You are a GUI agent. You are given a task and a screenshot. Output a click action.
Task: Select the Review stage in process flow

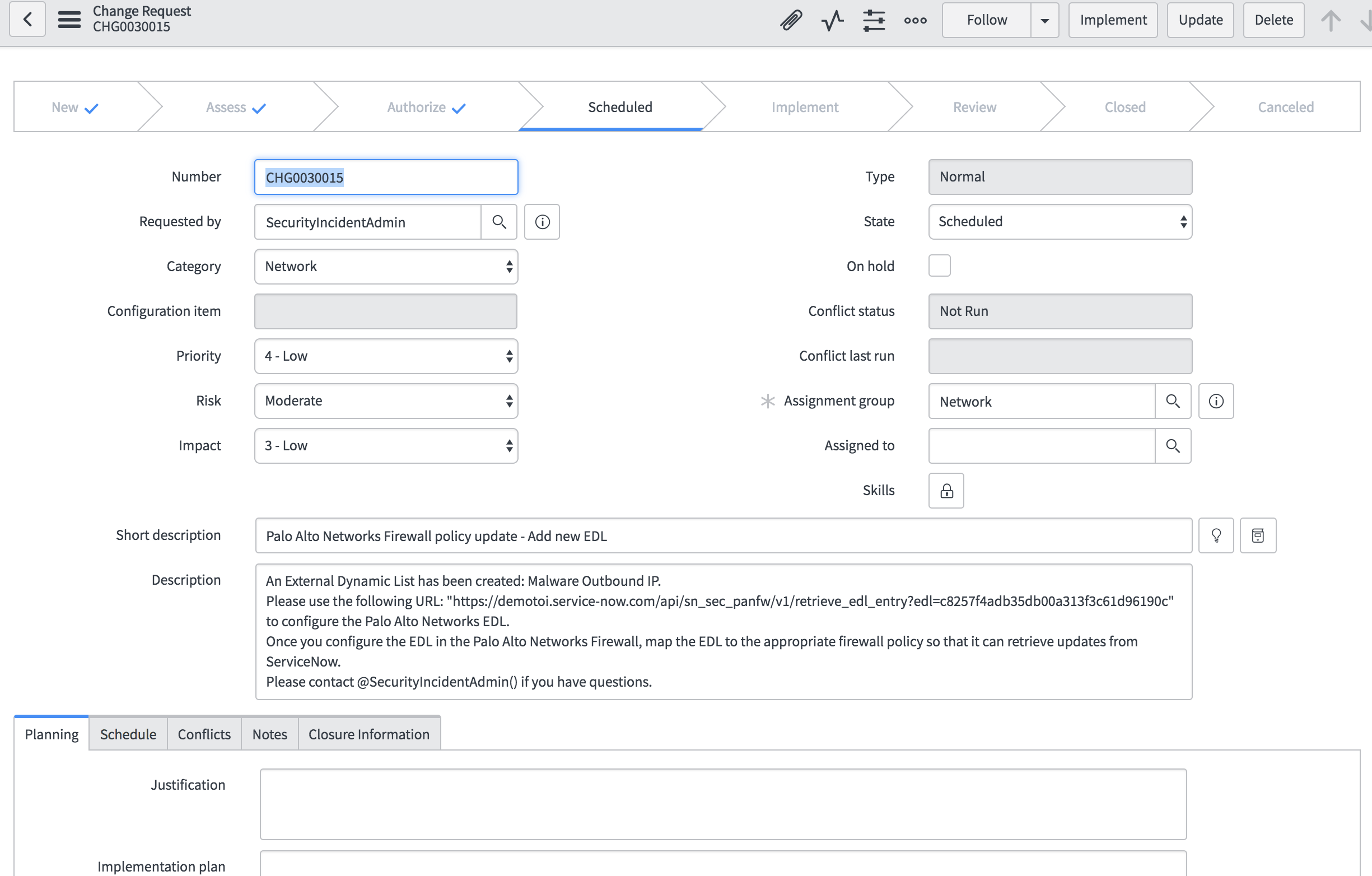pos(974,107)
